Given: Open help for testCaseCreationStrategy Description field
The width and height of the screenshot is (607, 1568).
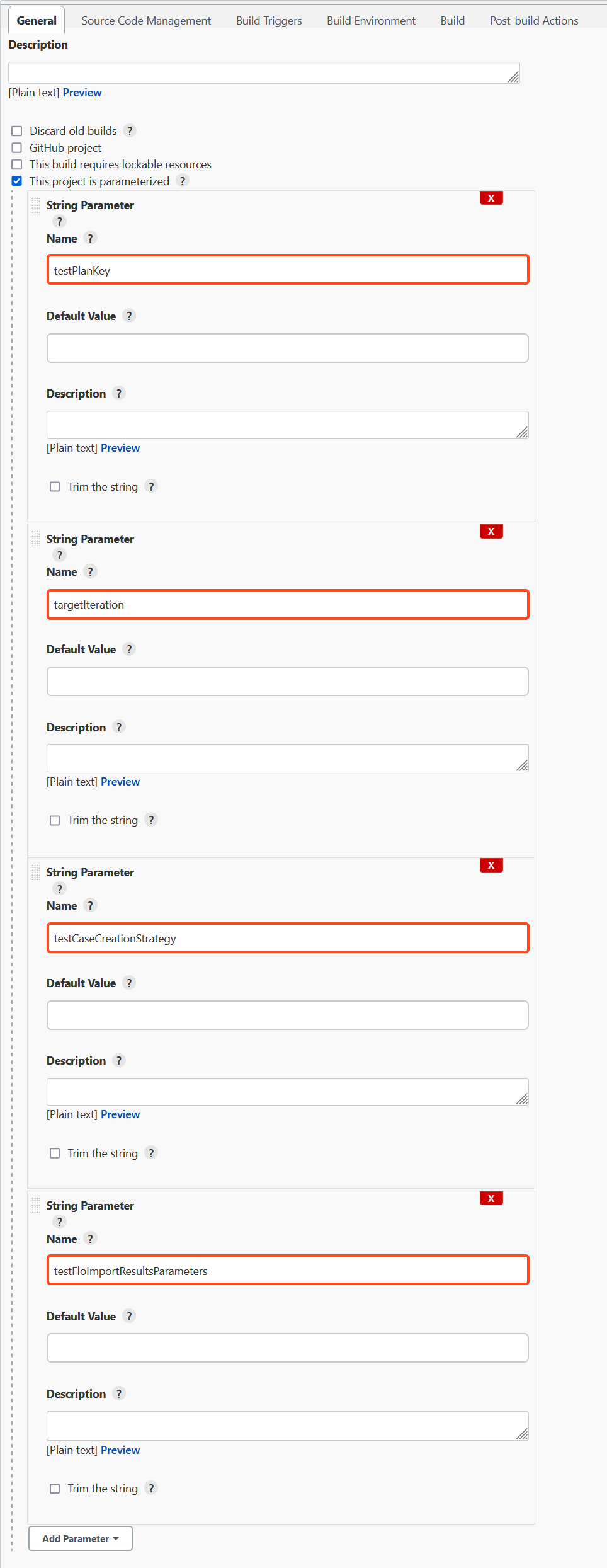Looking at the screenshot, I should [x=118, y=1060].
